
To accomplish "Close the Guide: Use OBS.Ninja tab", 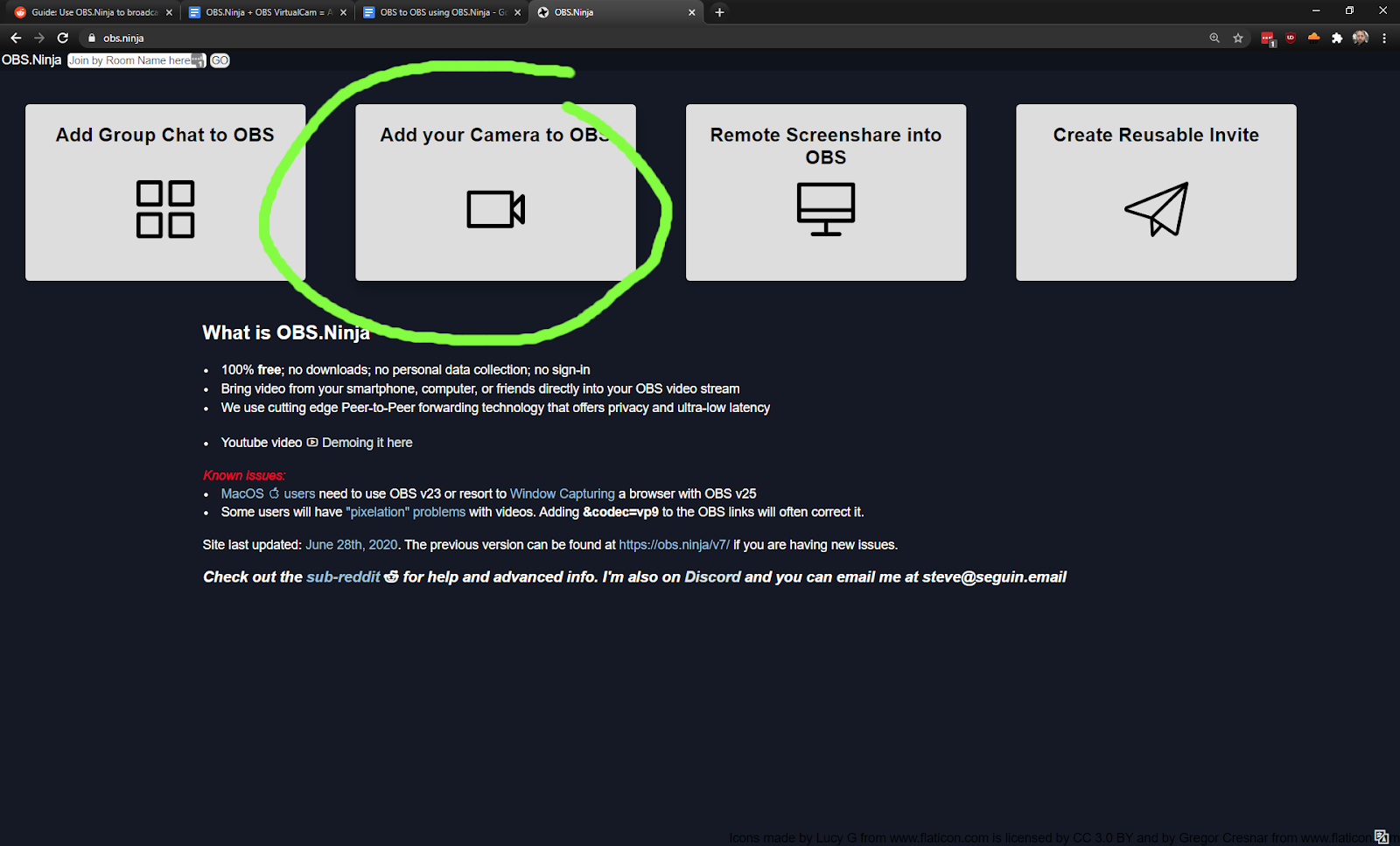I will pyautogui.click(x=169, y=12).
